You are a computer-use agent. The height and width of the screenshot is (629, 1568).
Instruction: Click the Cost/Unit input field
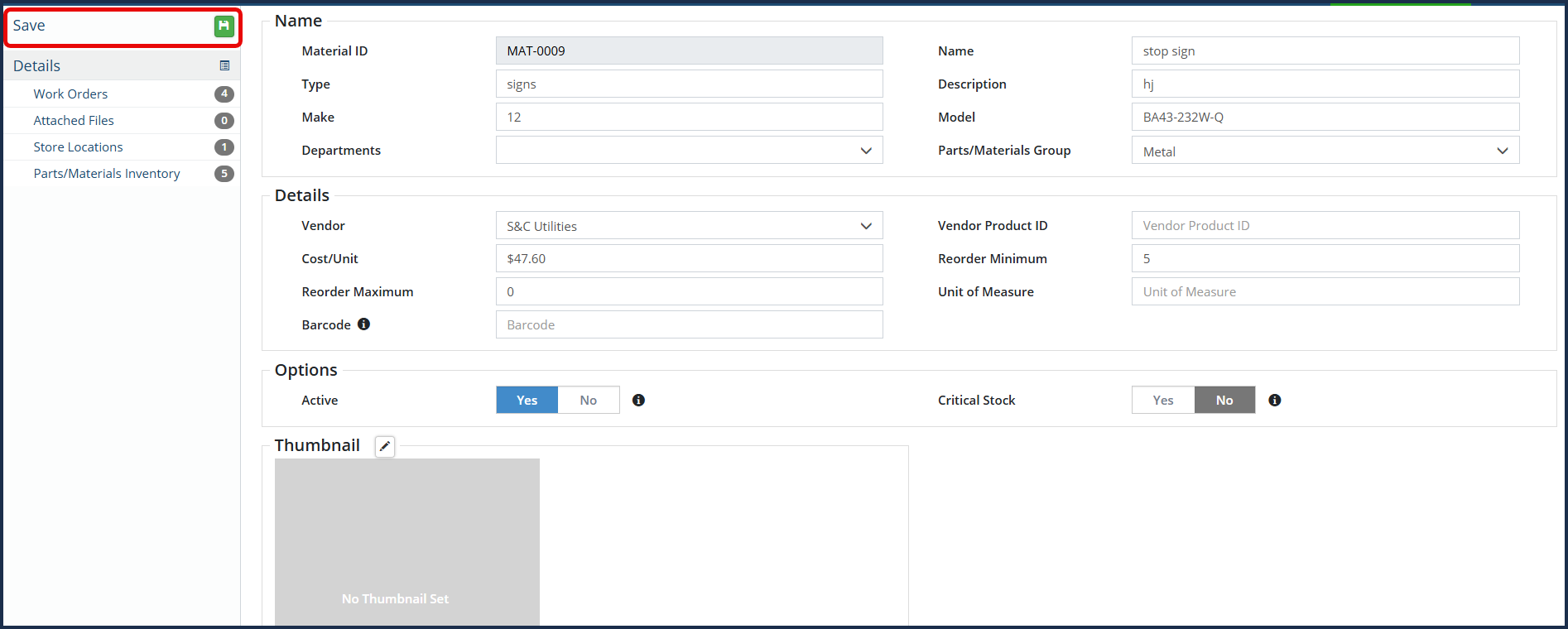pyautogui.click(x=689, y=259)
